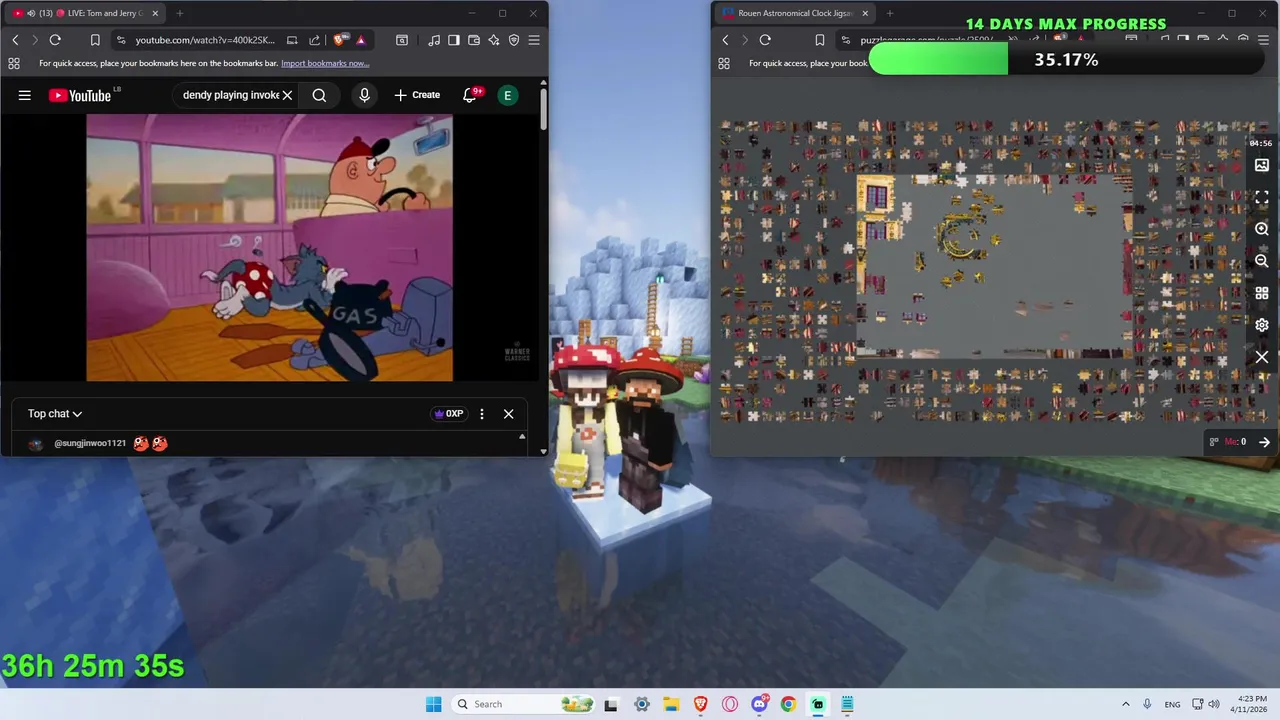Click the youtube.com address bar
The height and width of the screenshot is (720, 1280).
[x=205, y=40]
